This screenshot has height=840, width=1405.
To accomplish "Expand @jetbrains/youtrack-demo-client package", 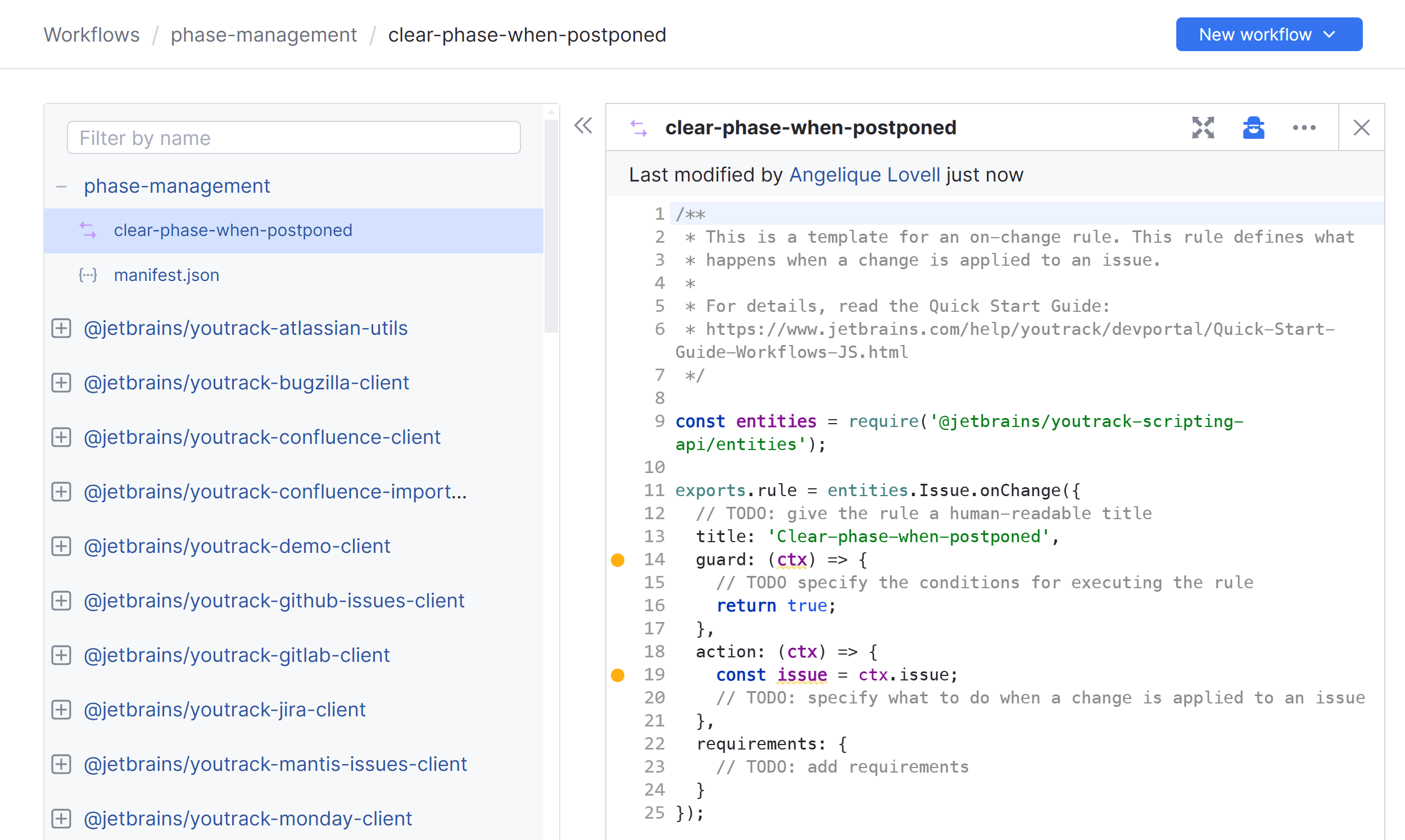I will pyautogui.click(x=61, y=546).
